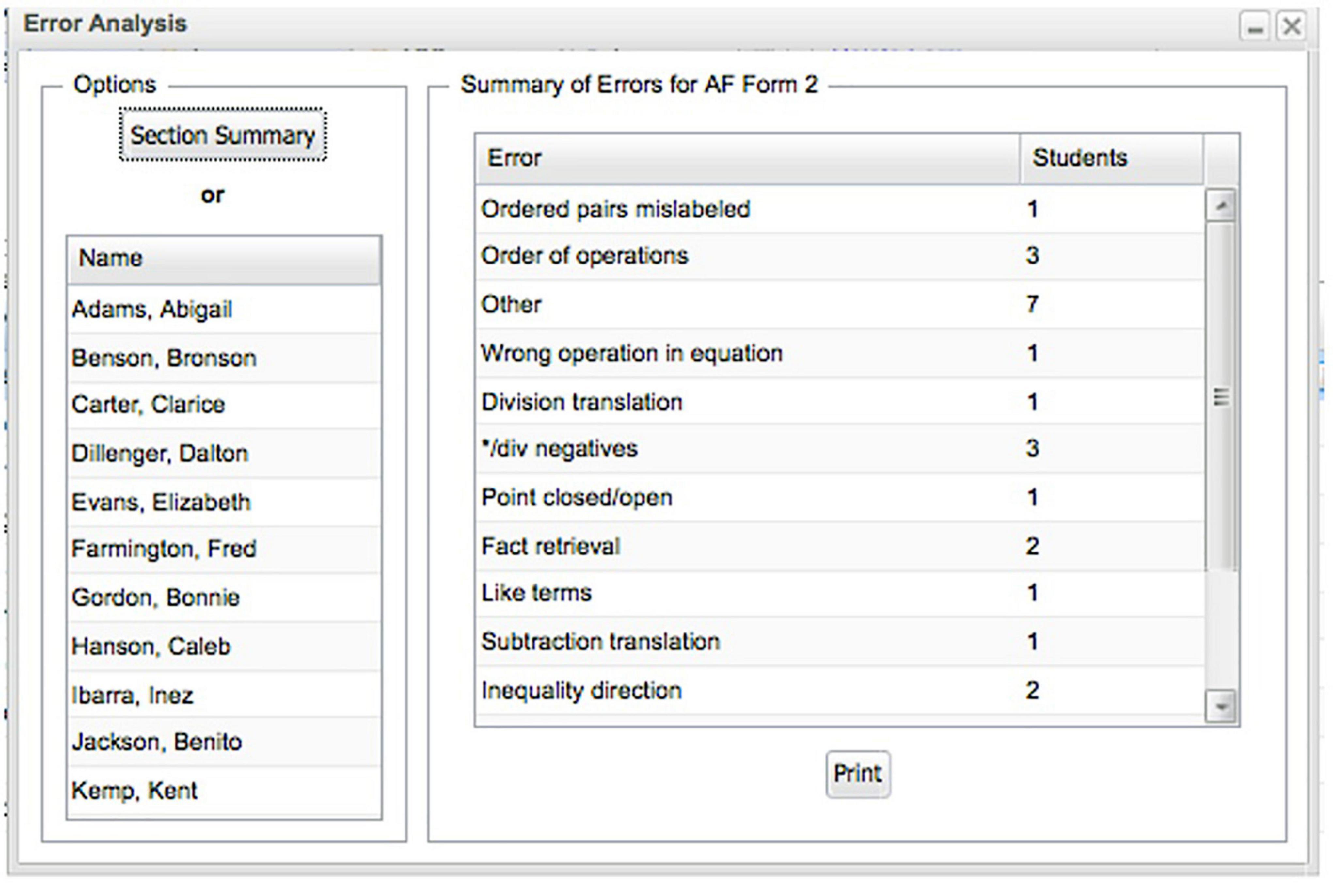Select student Carter, Clarice

pyautogui.click(x=224, y=405)
